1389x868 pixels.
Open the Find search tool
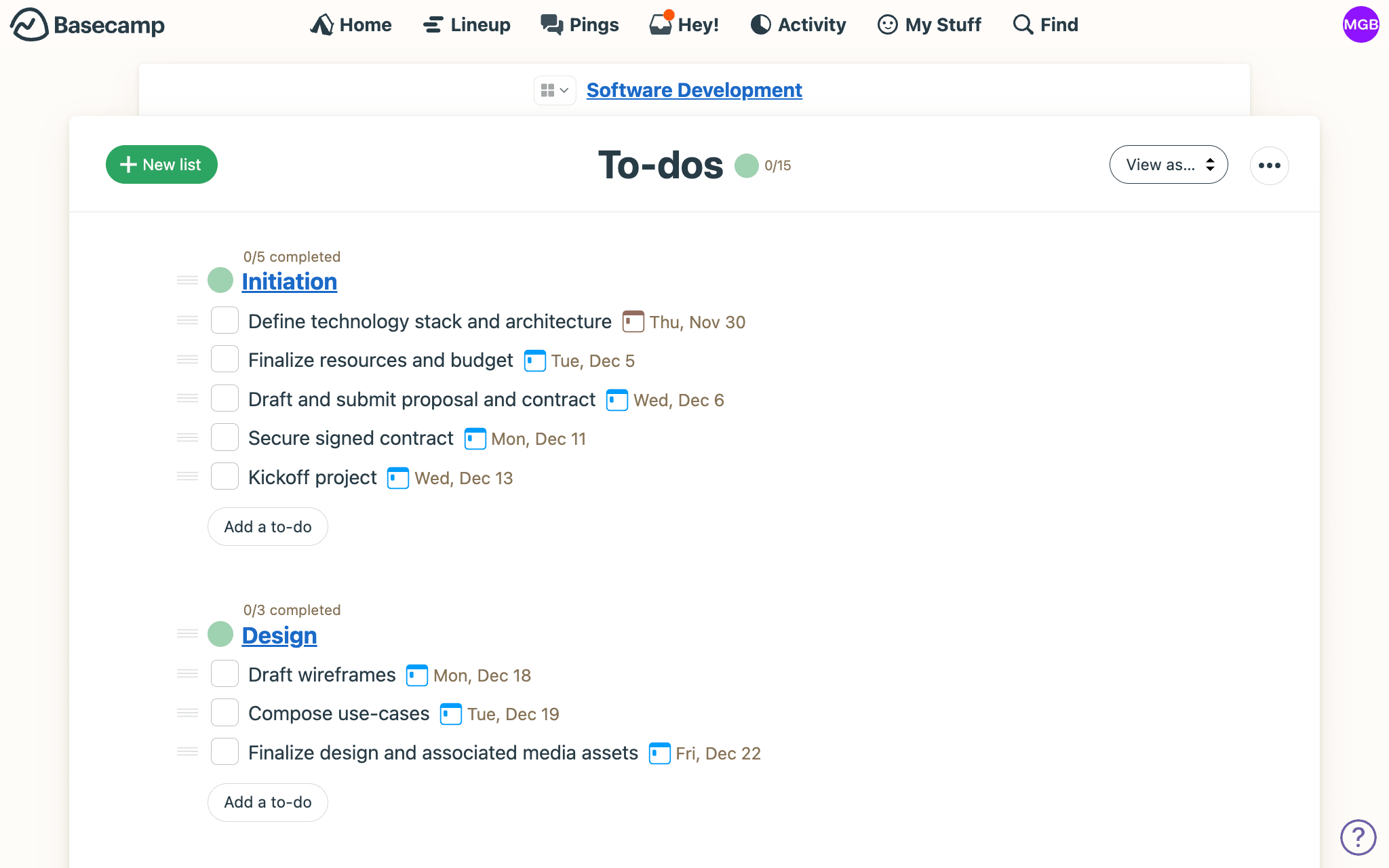pos(1044,25)
